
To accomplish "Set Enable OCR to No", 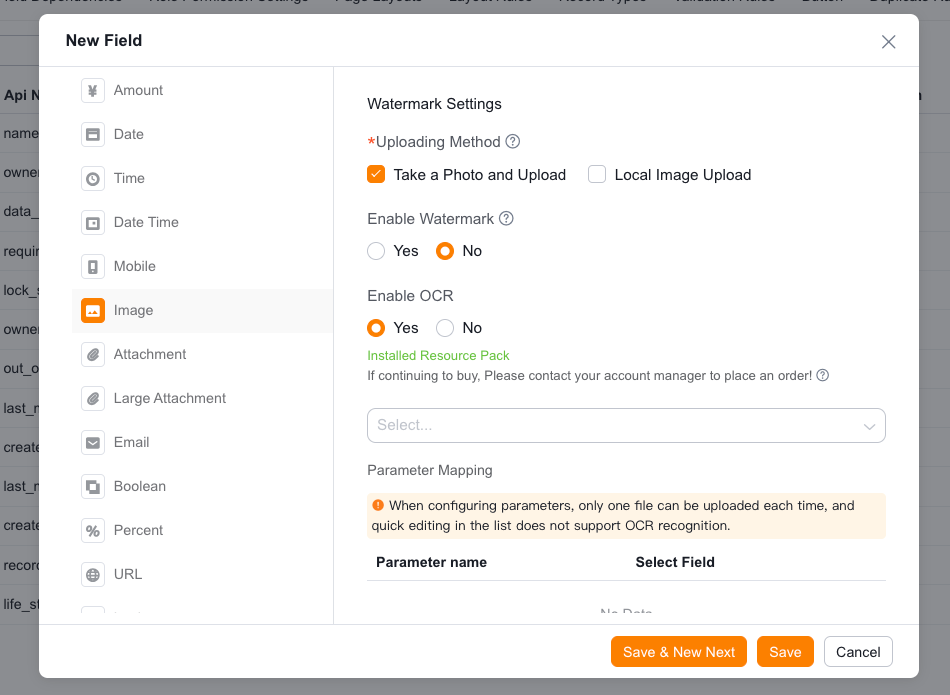I will pyautogui.click(x=445, y=328).
